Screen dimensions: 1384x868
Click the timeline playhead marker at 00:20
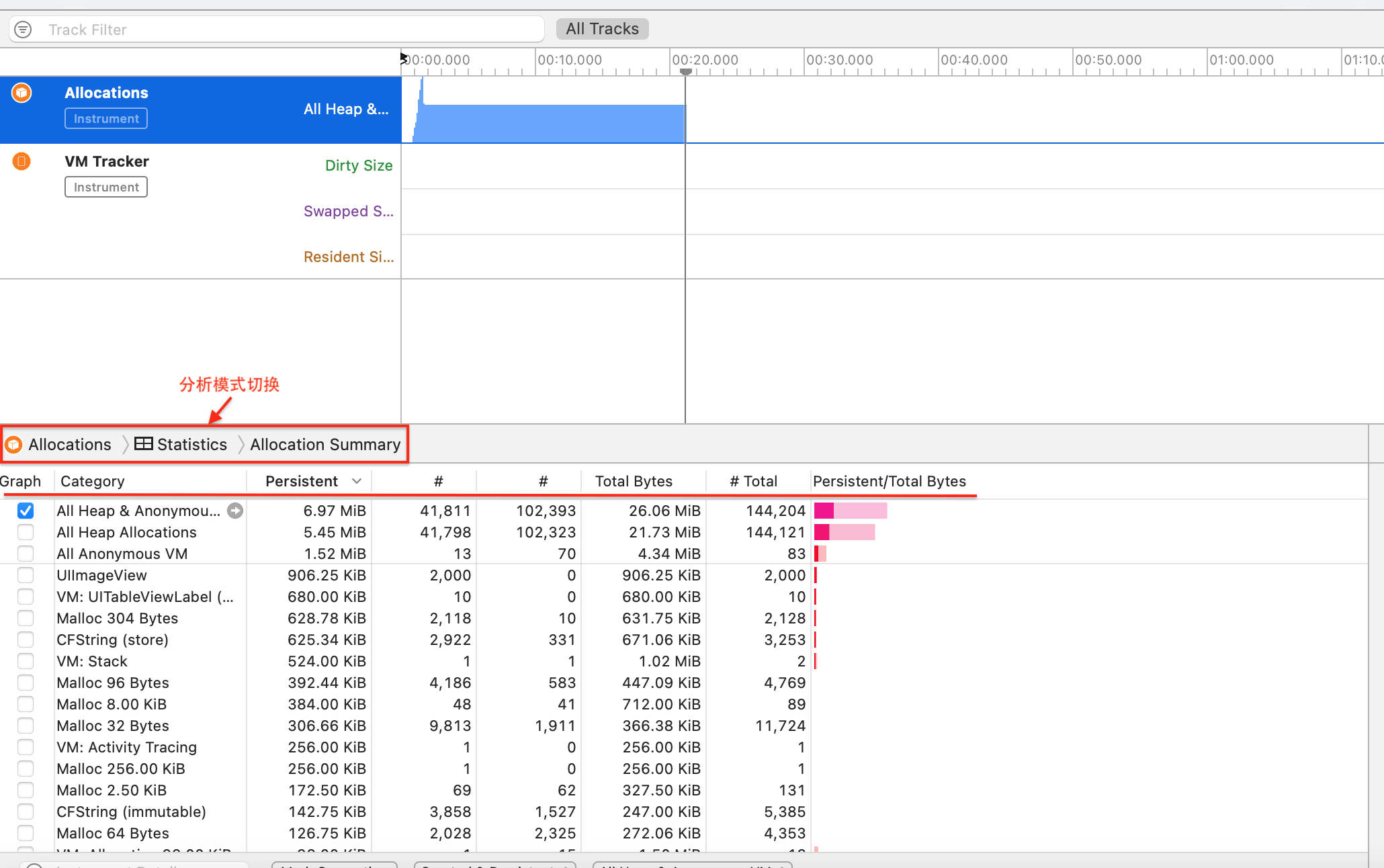point(685,71)
